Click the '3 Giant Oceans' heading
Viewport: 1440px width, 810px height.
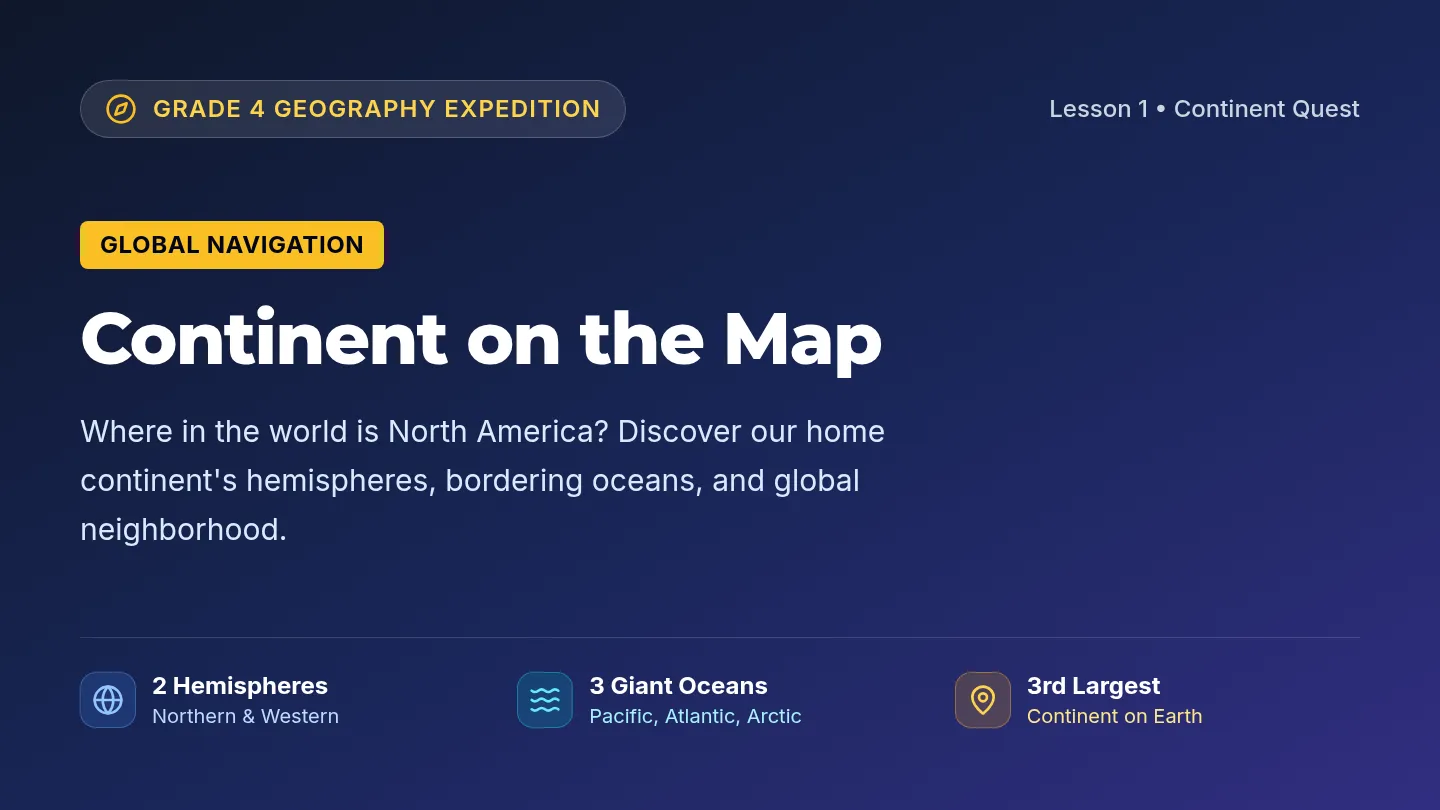(678, 686)
